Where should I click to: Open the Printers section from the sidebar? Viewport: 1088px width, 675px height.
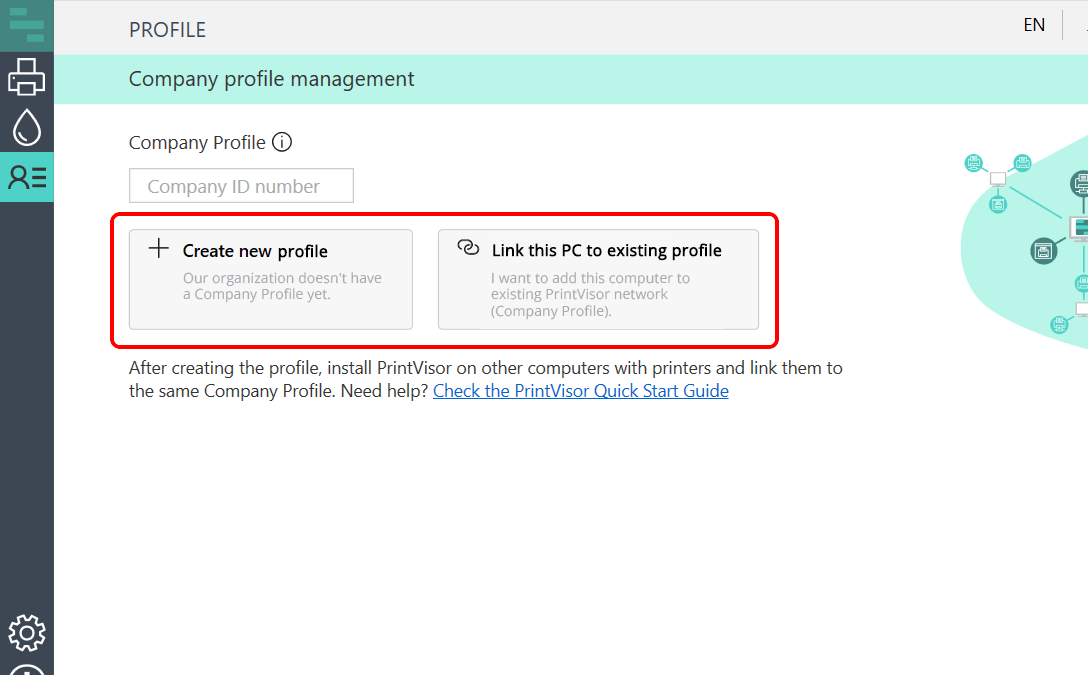tap(27, 76)
